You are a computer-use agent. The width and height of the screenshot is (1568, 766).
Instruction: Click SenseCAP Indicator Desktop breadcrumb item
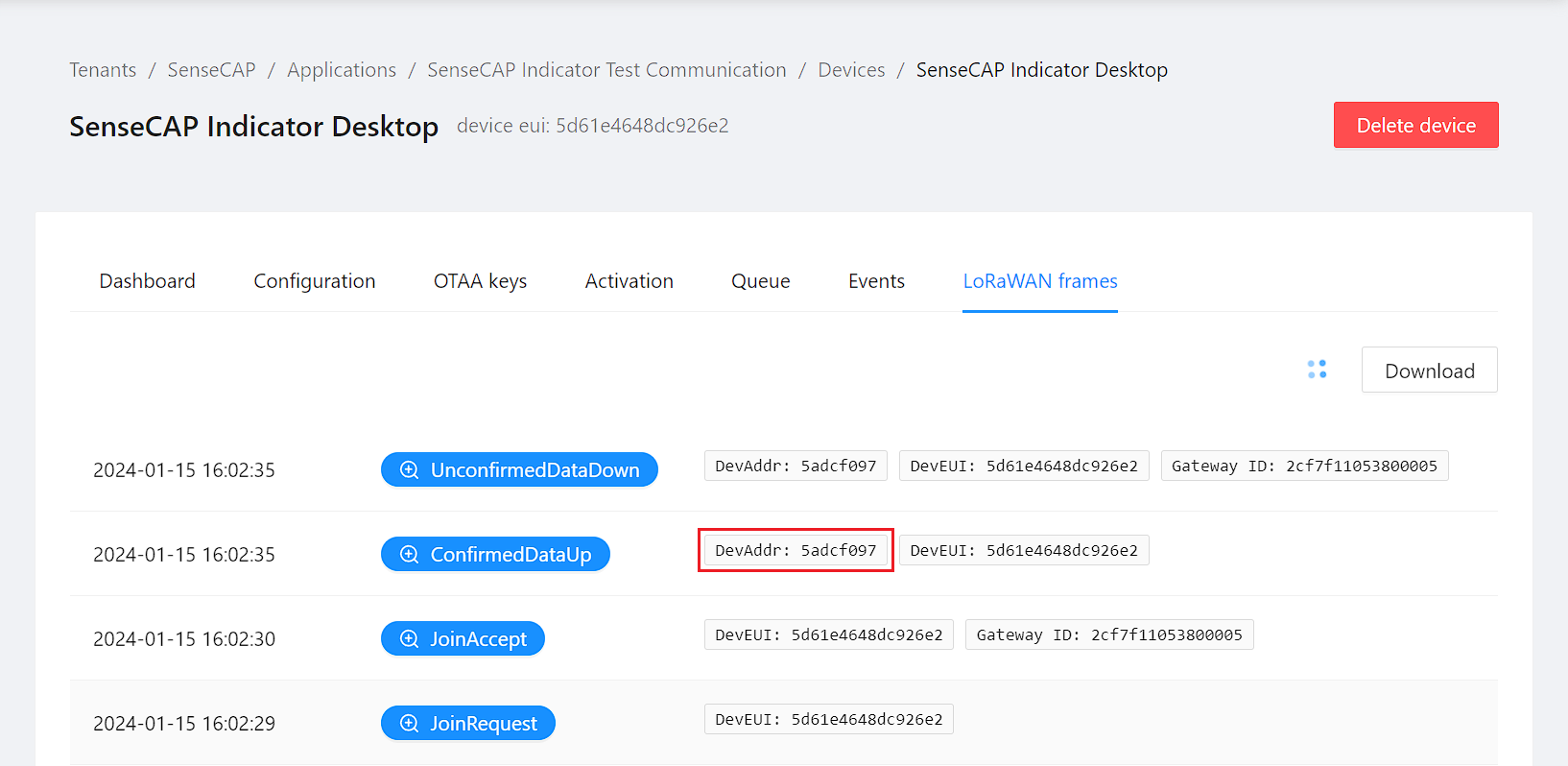click(1042, 70)
